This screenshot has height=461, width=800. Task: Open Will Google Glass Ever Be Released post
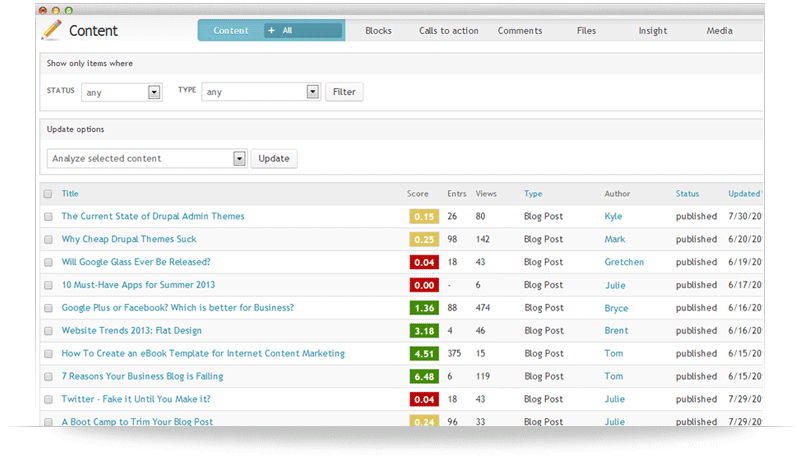click(x=136, y=262)
